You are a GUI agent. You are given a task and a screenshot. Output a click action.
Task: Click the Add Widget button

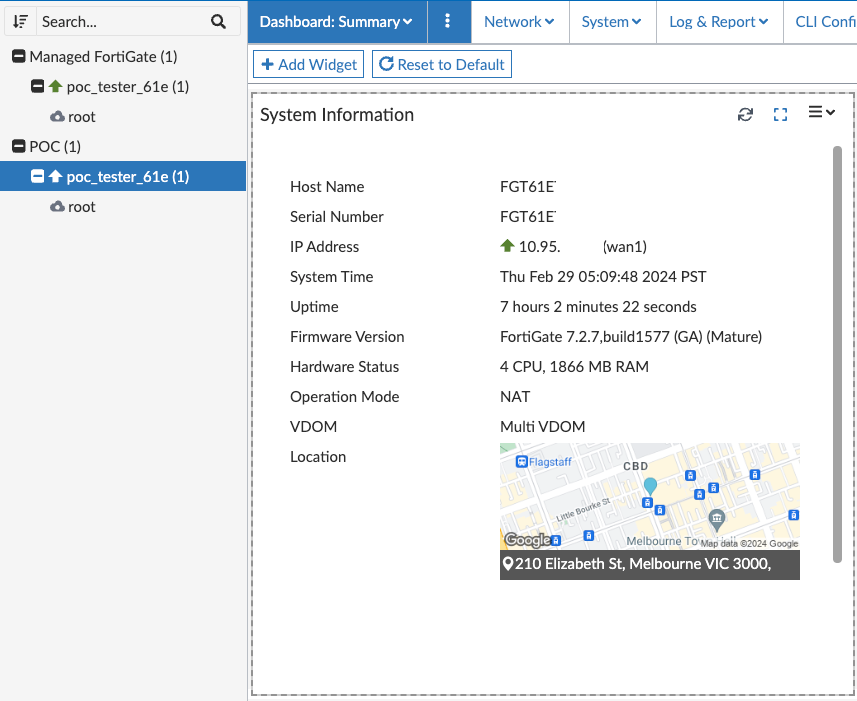coord(309,64)
